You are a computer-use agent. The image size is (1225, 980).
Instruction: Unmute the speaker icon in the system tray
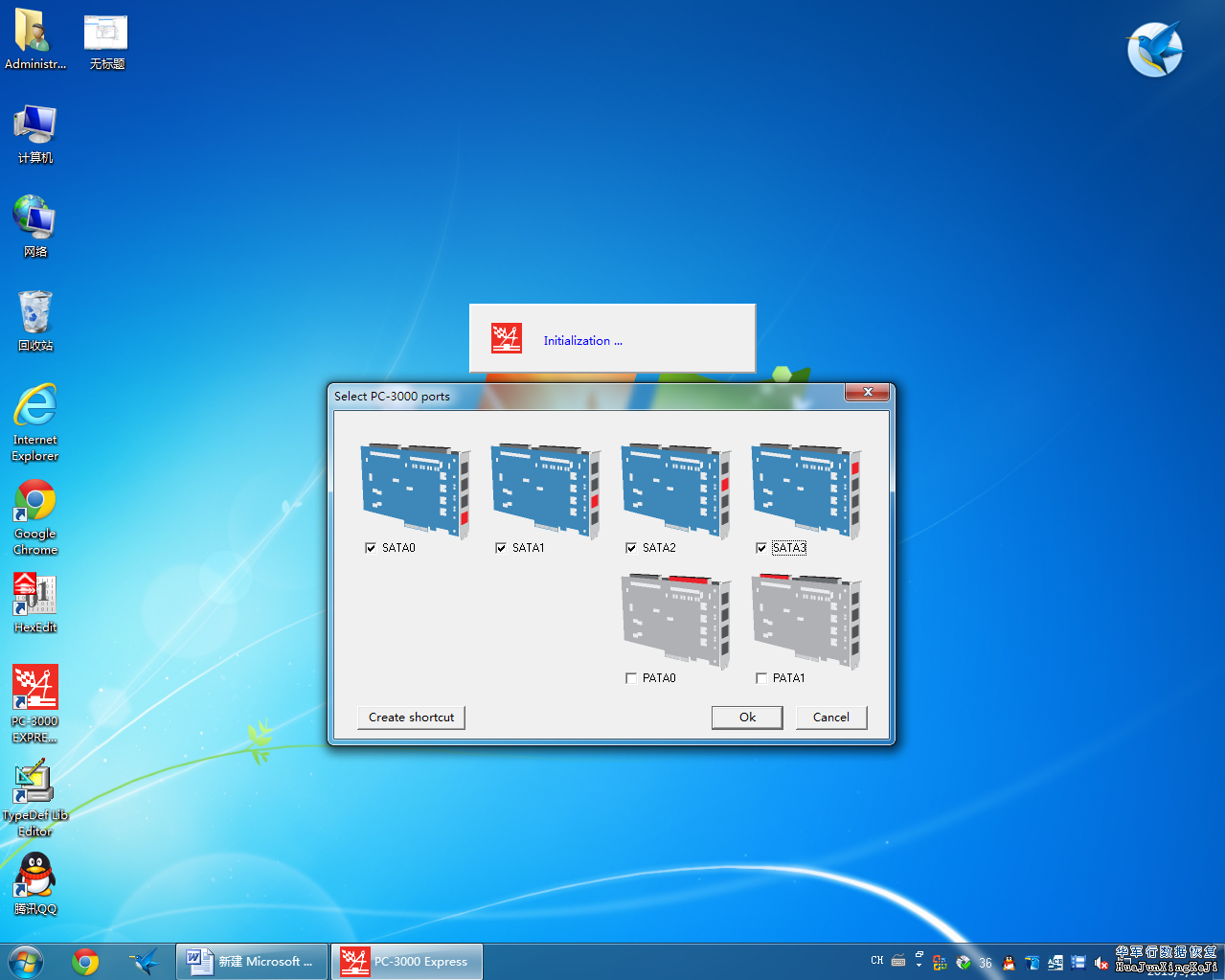pos(1101,962)
